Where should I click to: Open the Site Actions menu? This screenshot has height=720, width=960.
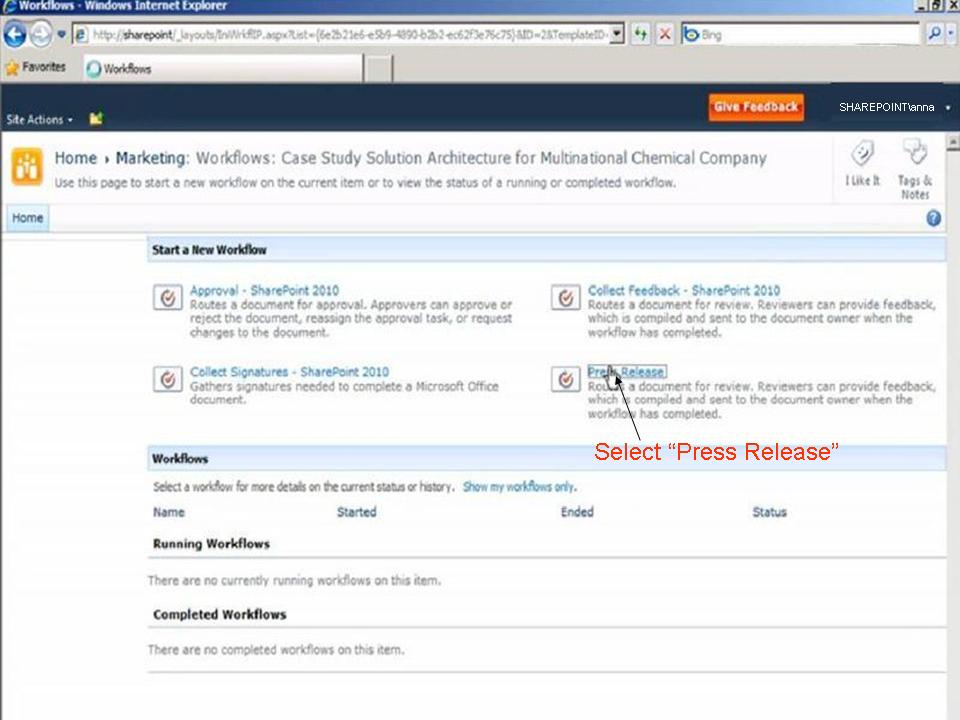(x=40, y=120)
